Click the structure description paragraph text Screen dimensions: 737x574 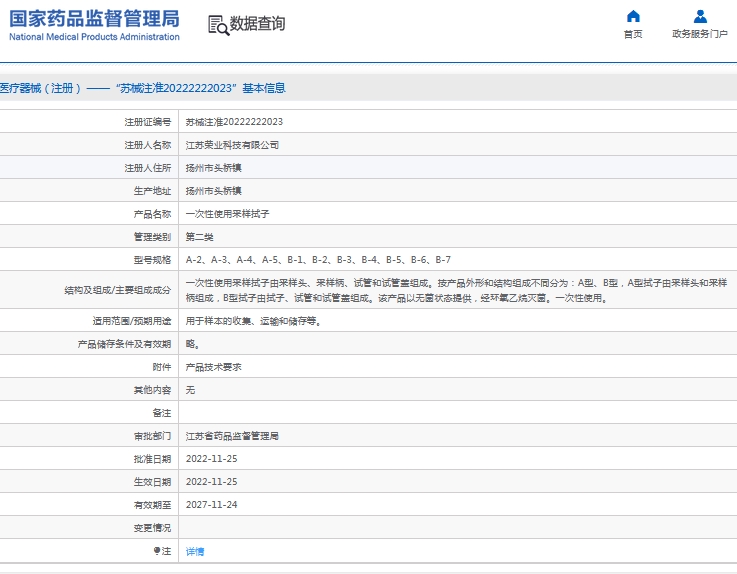point(456,290)
